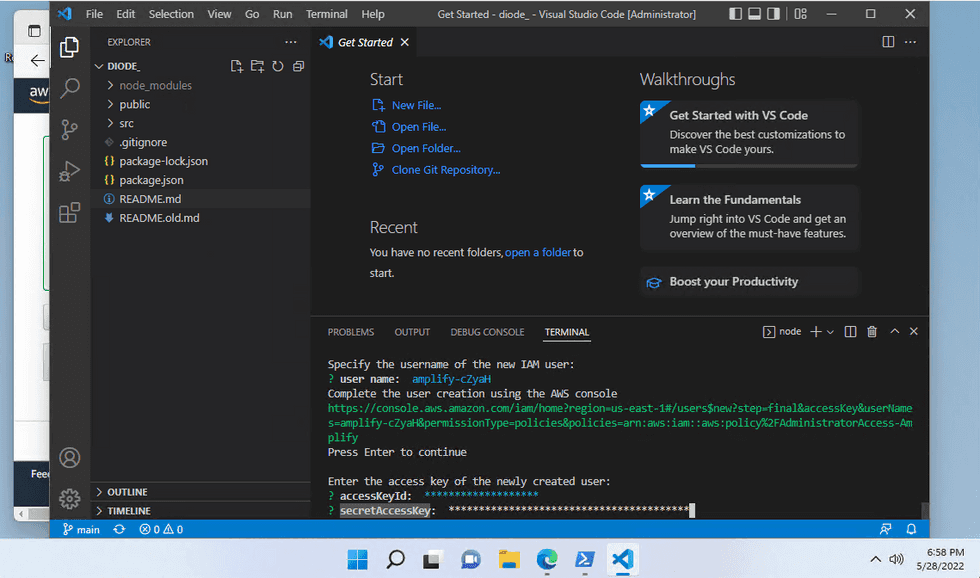
Task: Toggle the primary side bar visibility
Action: 736,14
